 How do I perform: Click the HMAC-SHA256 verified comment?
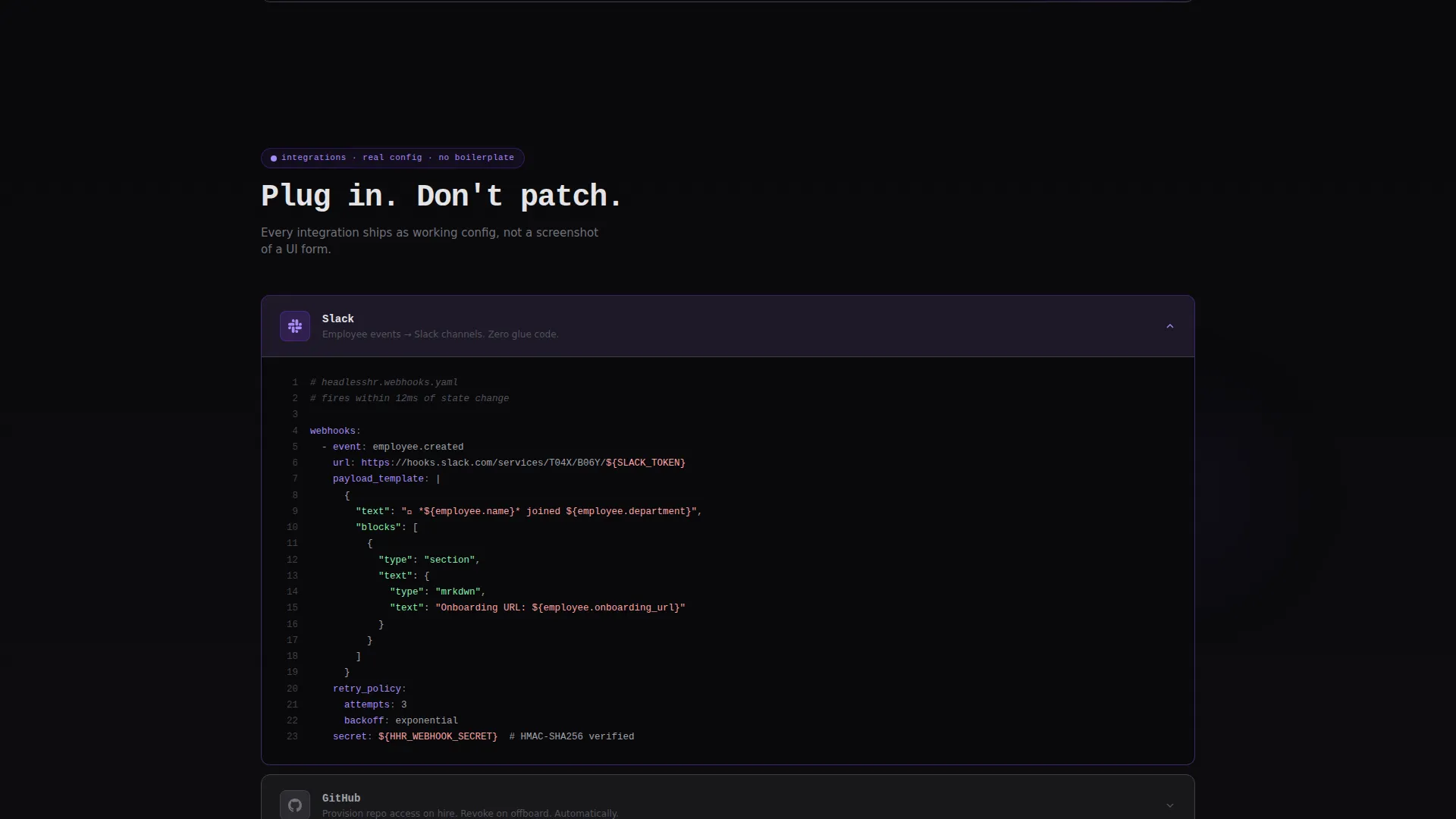tap(572, 736)
